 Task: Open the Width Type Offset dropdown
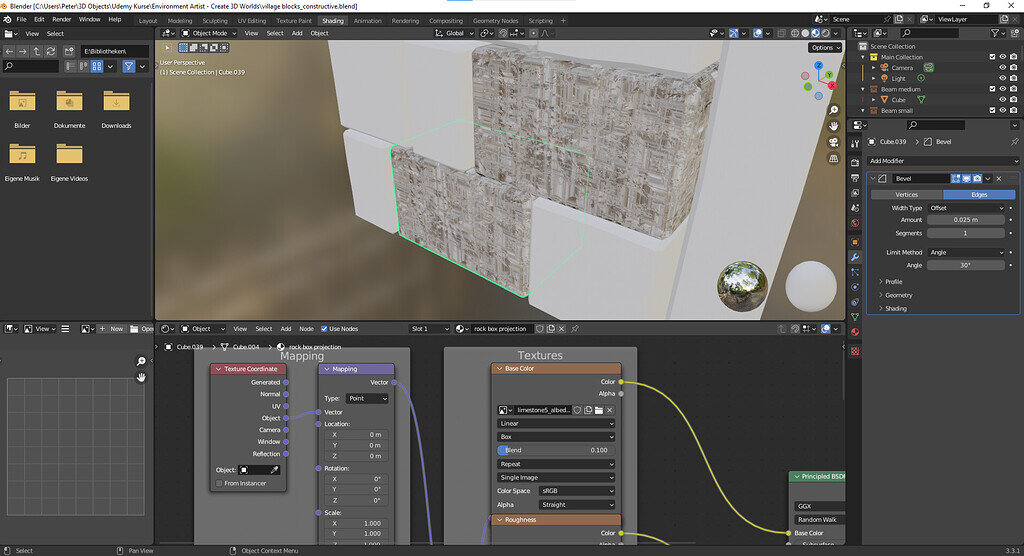tap(965, 208)
